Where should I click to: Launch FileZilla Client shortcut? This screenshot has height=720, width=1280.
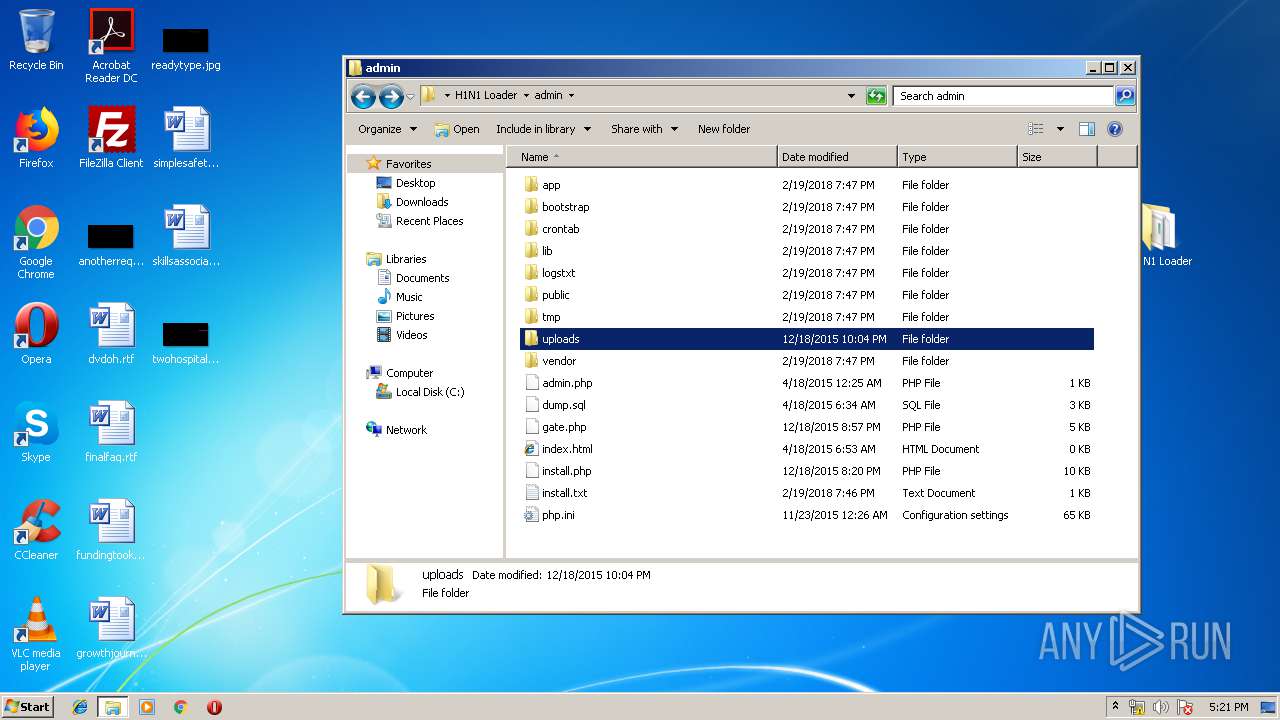pos(111,138)
